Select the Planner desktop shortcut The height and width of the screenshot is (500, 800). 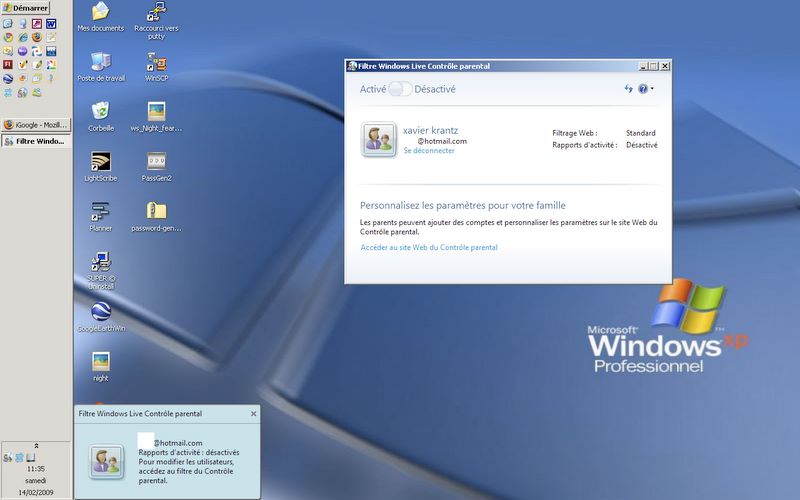tap(101, 217)
